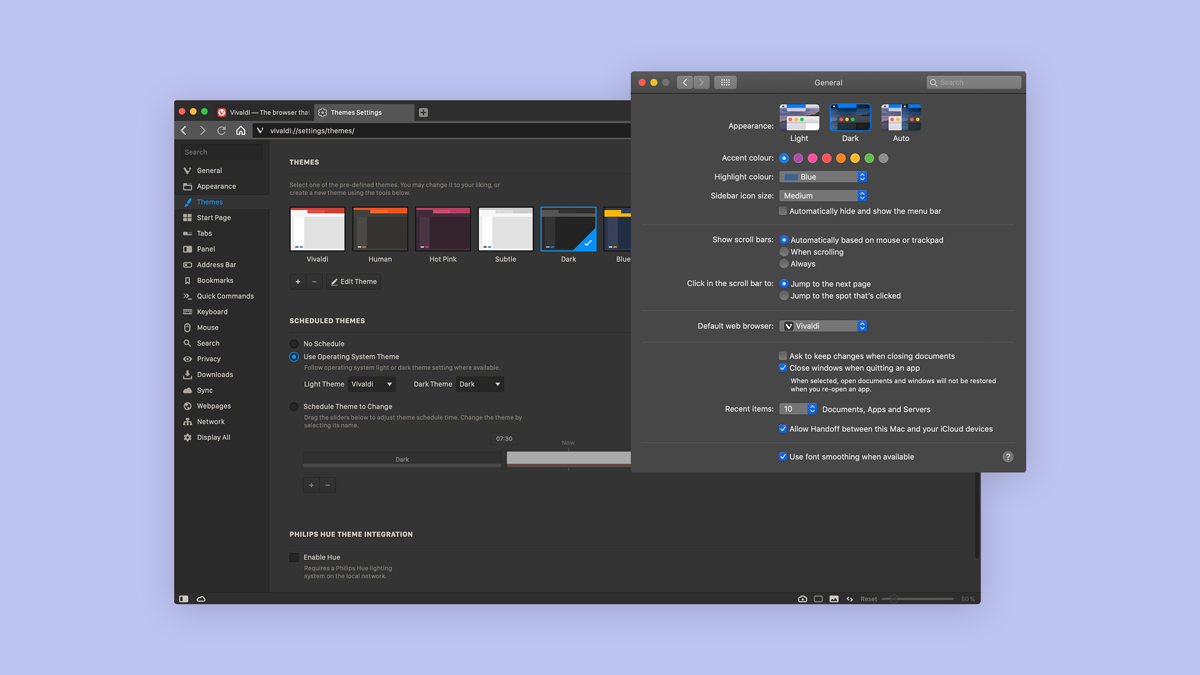The image size is (1200, 675).
Task: Click the cloud sync icon in status bar
Action: point(201,599)
